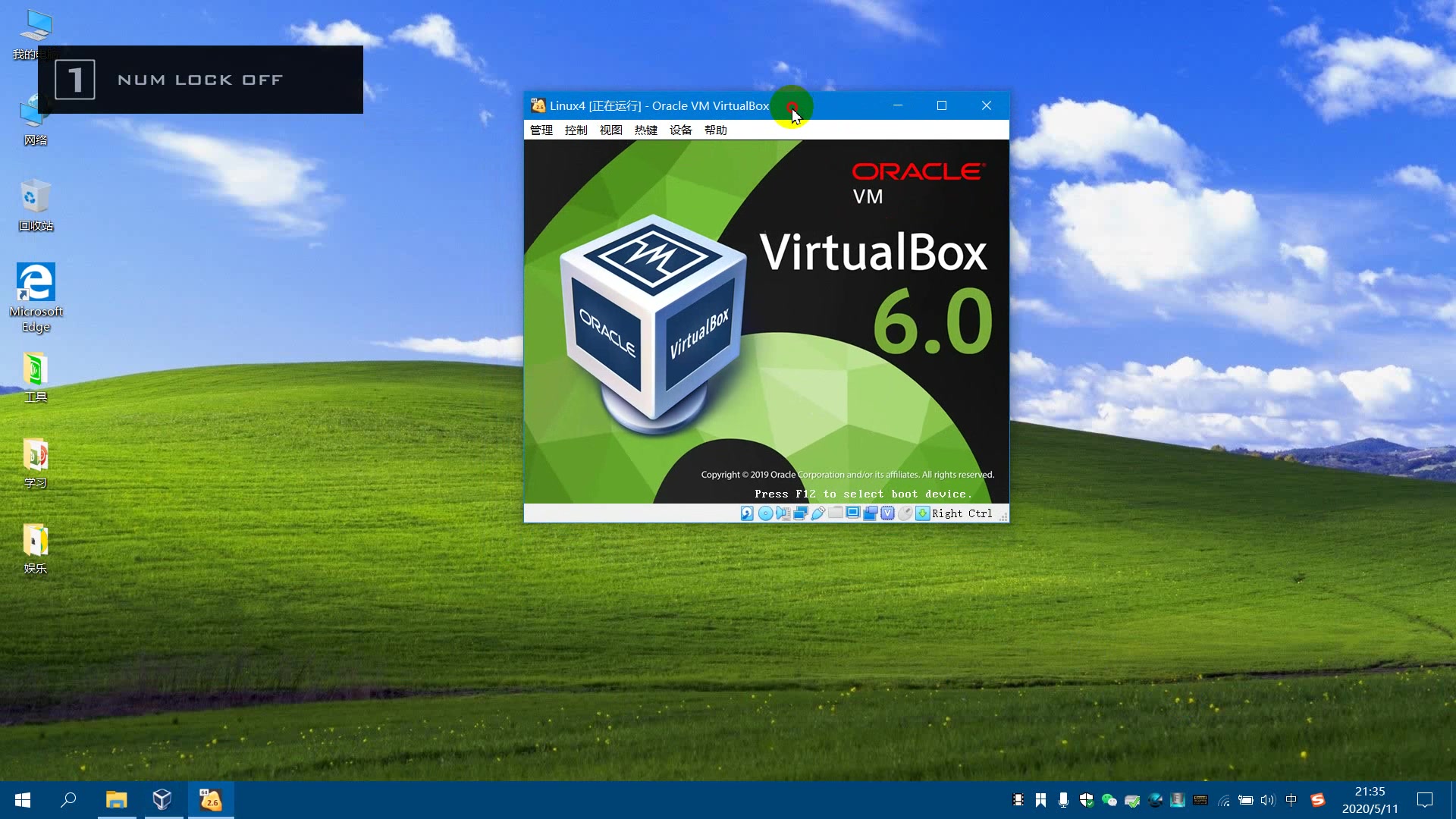1456x819 pixels.
Task: Open the optical drive status icon
Action: coord(765,513)
